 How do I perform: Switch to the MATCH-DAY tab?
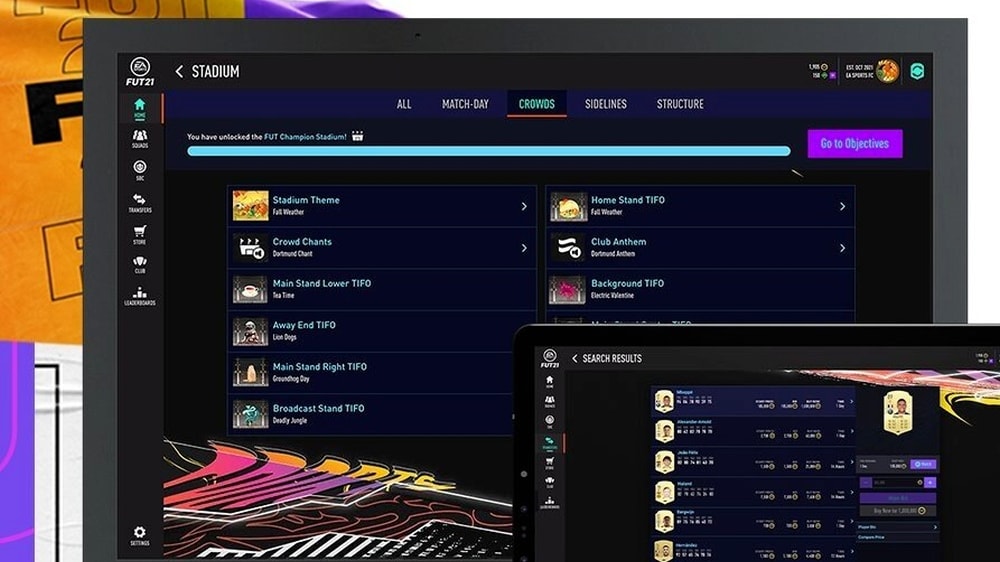[x=465, y=104]
